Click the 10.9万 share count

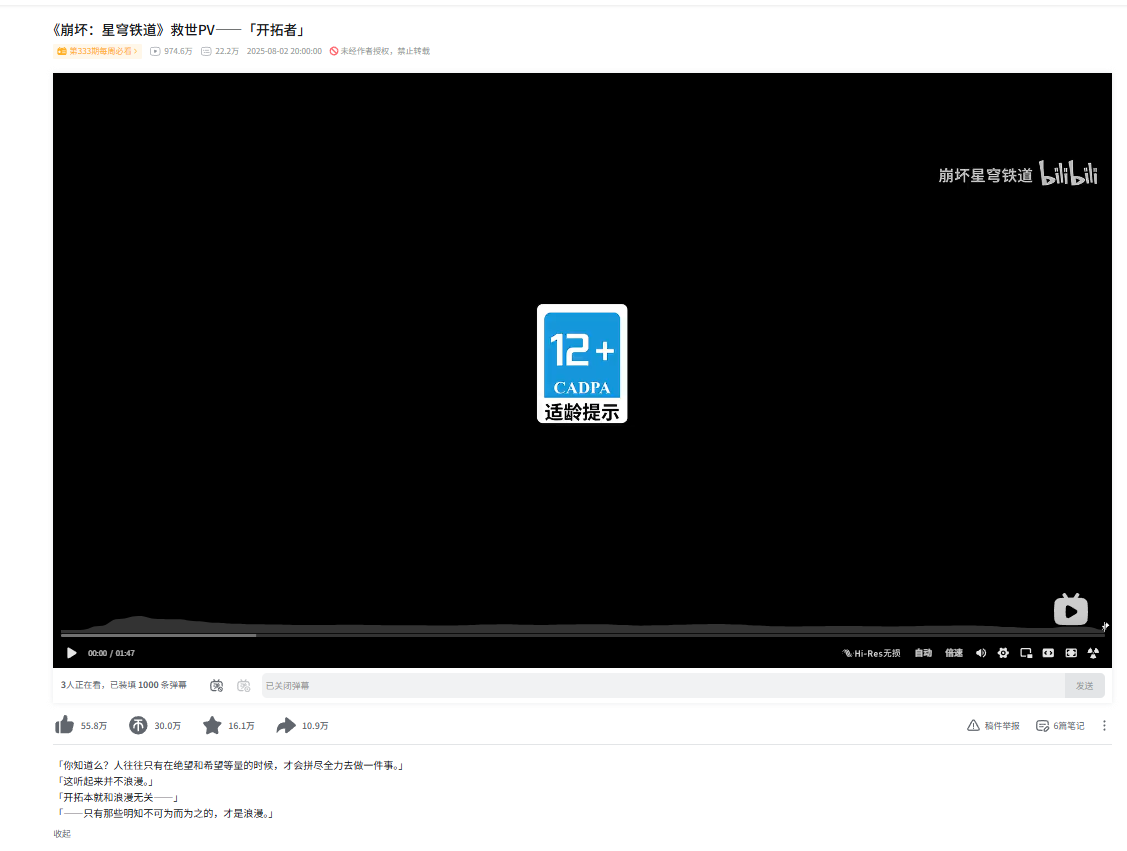click(x=315, y=726)
